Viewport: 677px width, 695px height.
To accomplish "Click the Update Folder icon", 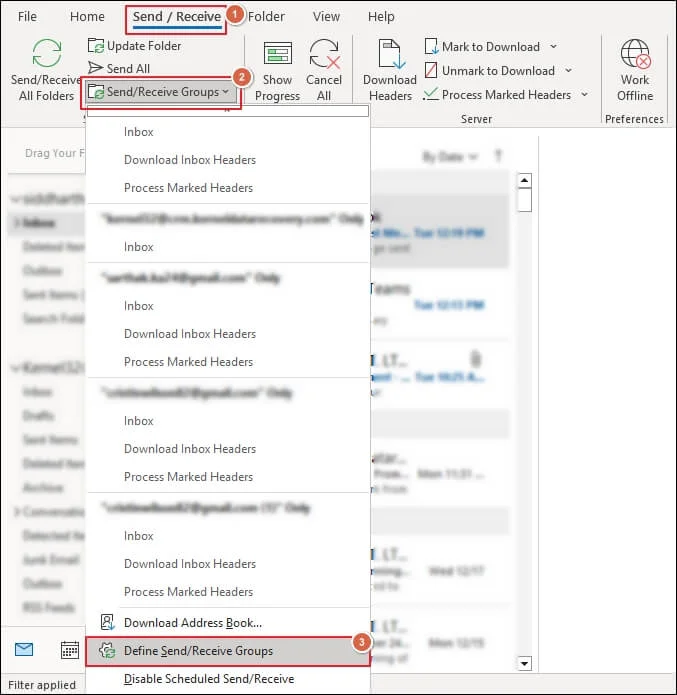I will [96, 46].
